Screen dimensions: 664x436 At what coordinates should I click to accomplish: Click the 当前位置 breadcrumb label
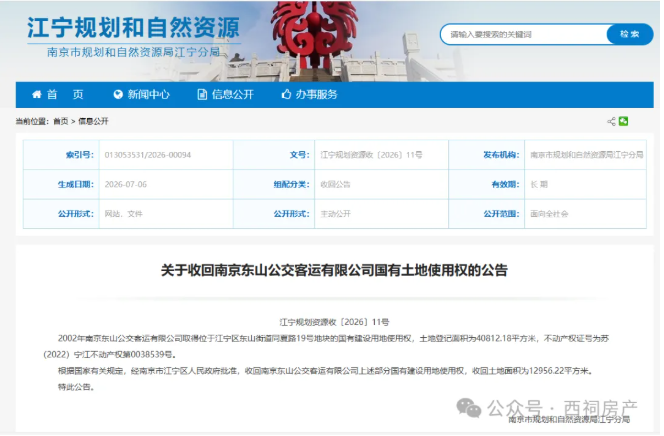coord(32,121)
